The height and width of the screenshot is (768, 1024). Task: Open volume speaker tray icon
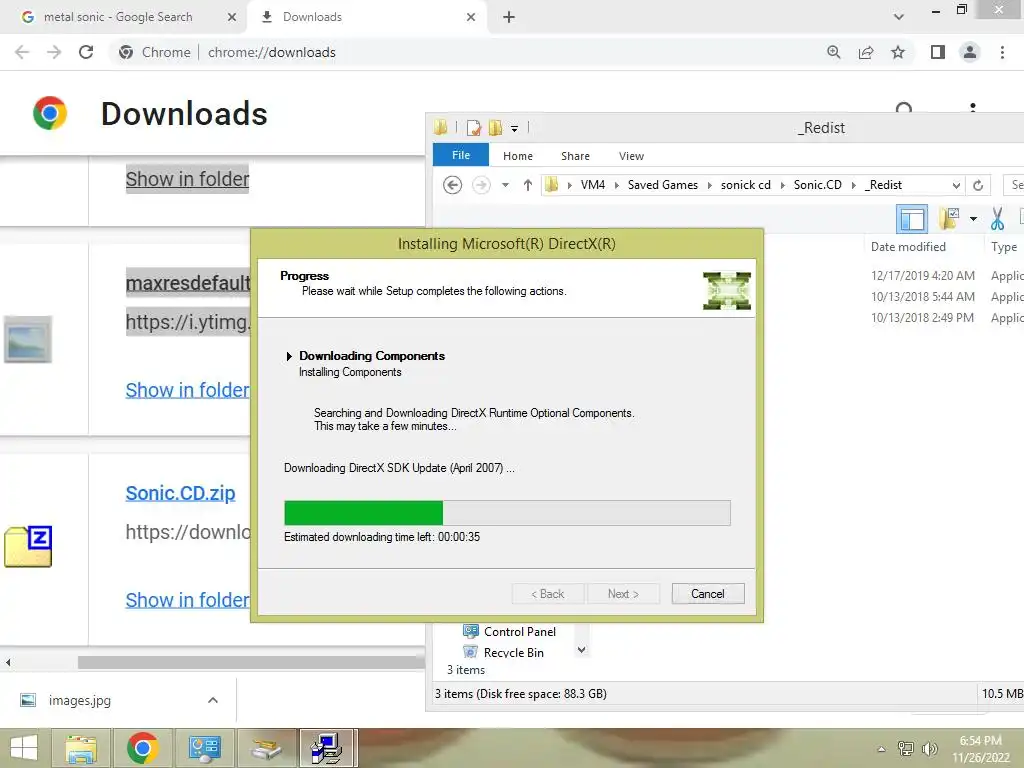point(929,748)
